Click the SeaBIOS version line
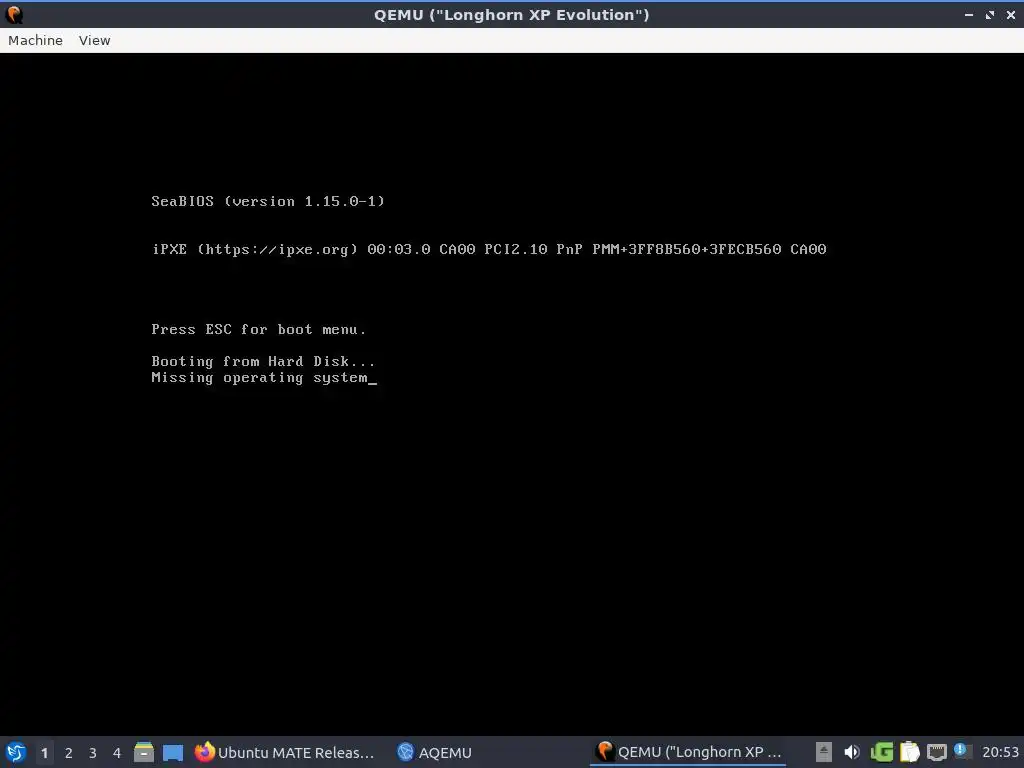 tap(268, 201)
